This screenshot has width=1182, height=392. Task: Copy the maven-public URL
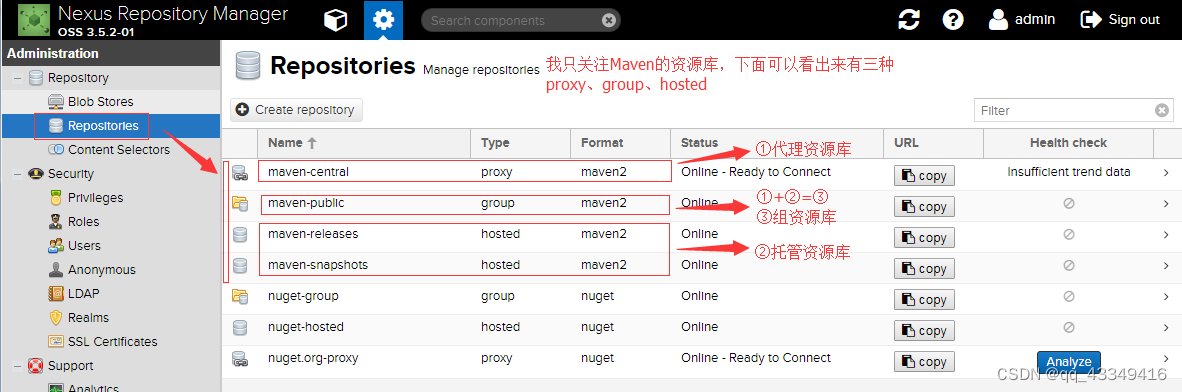[924, 207]
